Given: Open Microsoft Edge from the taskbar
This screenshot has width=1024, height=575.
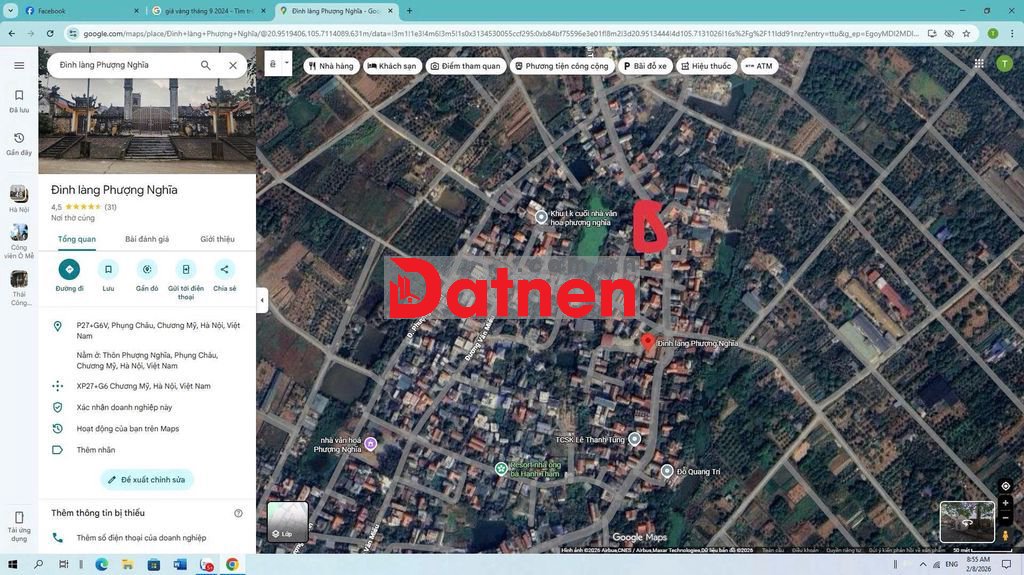Looking at the screenshot, I should point(102,565).
